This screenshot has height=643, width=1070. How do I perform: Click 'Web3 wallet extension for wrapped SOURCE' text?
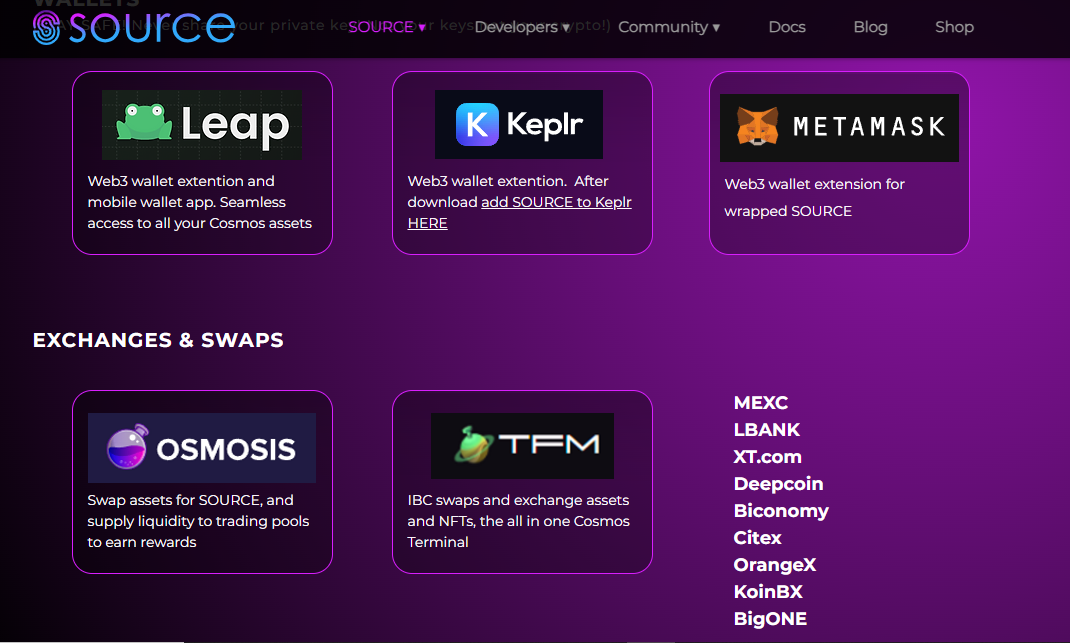tap(814, 197)
